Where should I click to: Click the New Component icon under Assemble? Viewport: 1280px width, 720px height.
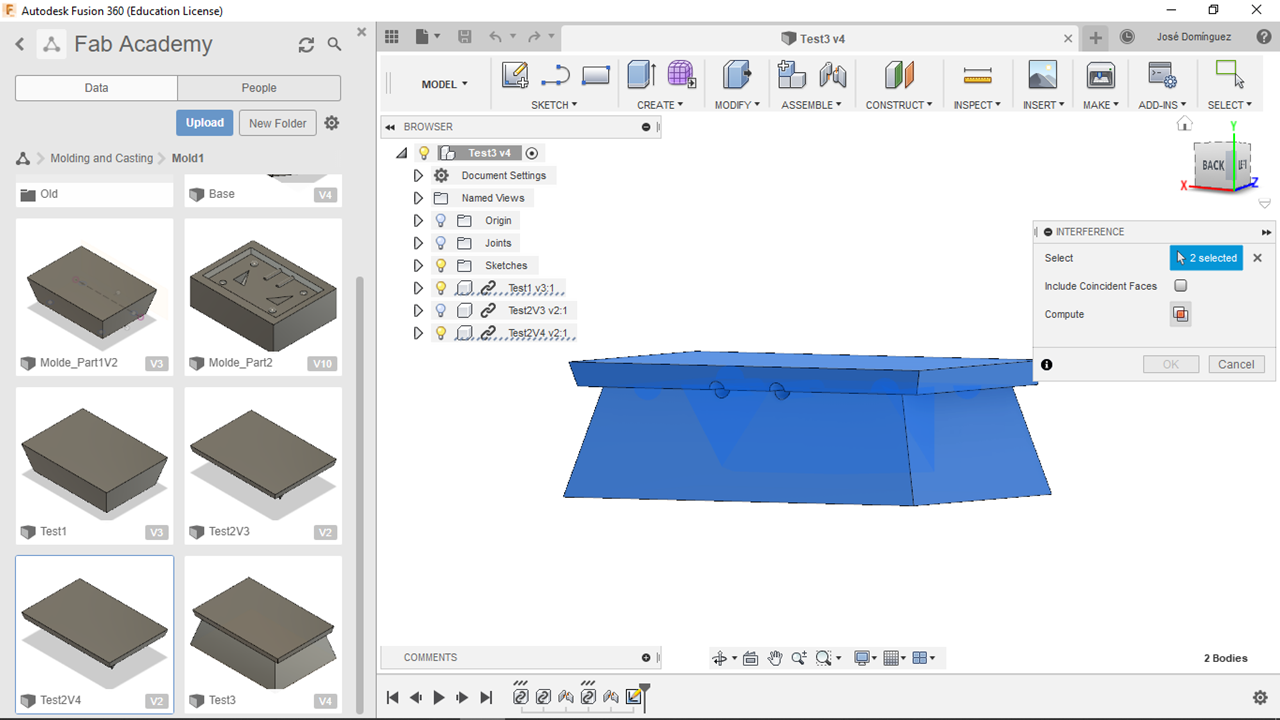792,75
